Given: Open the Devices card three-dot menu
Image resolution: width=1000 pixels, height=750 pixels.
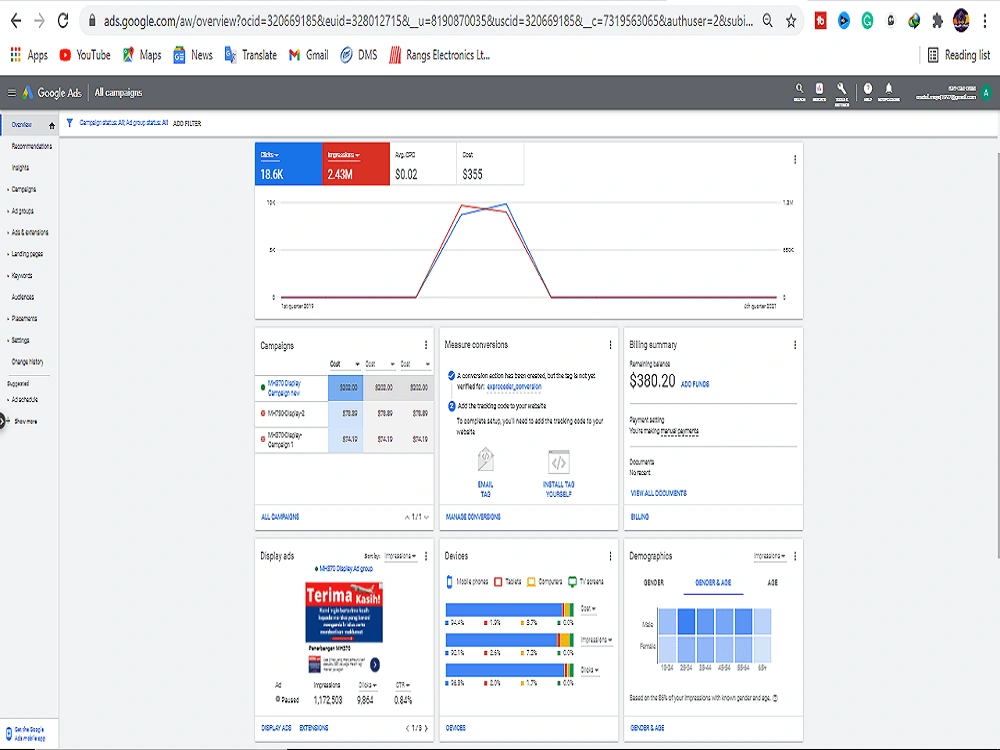Looking at the screenshot, I should (x=610, y=556).
